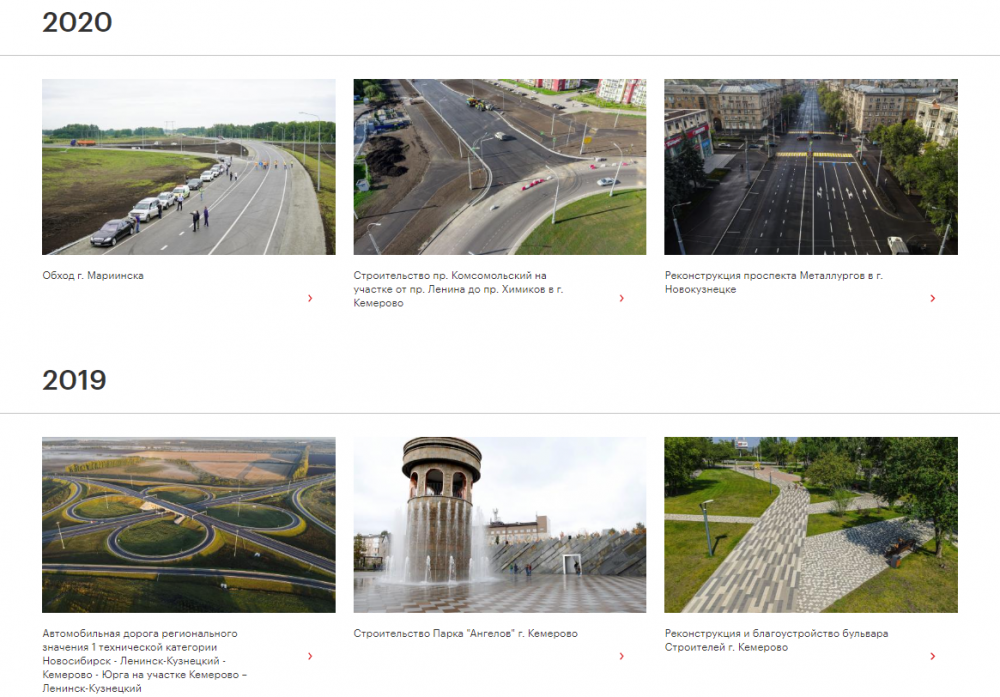Click red arrow for бульвара Строителей project
The height and width of the screenshot is (697, 1000).
point(932,656)
